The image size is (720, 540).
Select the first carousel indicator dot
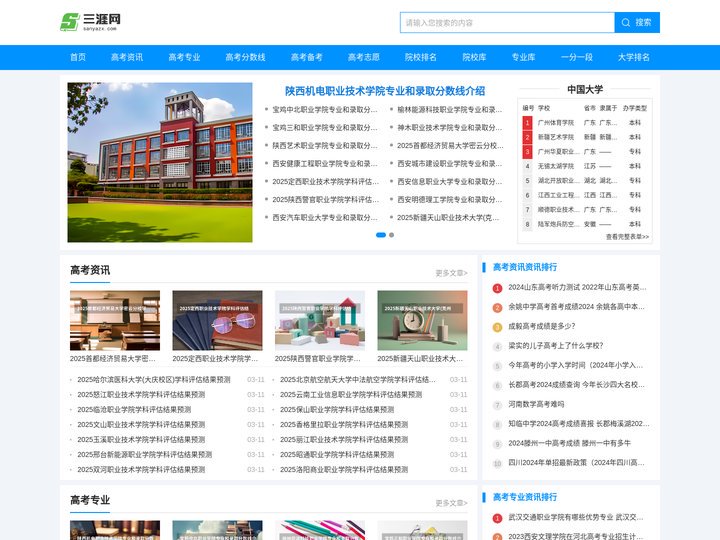(381, 235)
